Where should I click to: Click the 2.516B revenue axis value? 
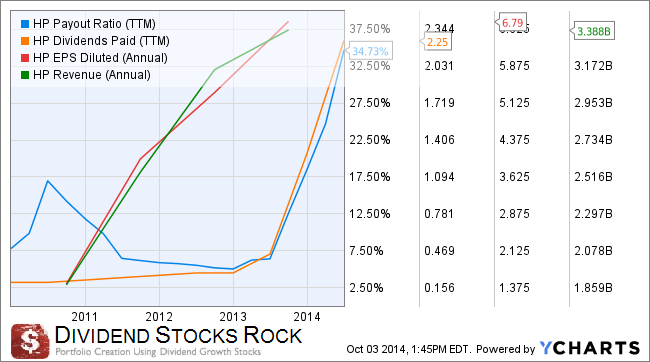click(x=593, y=177)
